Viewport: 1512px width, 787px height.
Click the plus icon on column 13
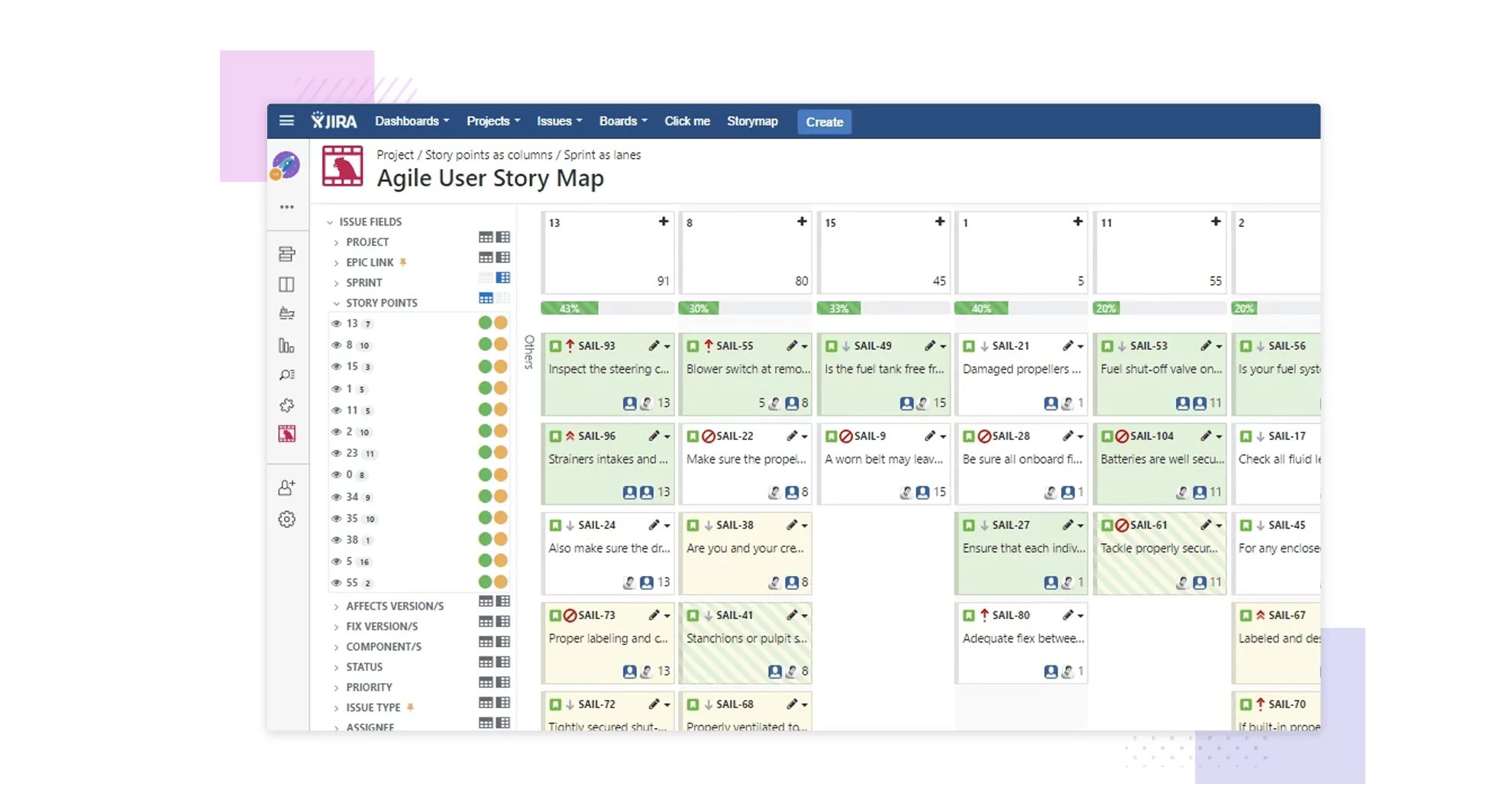coord(664,222)
